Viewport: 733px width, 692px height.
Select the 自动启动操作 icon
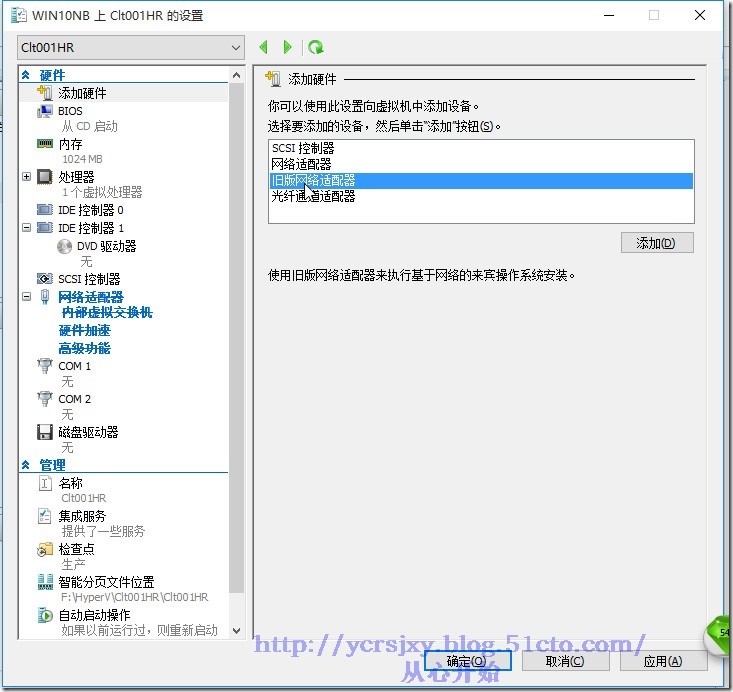(45, 615)
